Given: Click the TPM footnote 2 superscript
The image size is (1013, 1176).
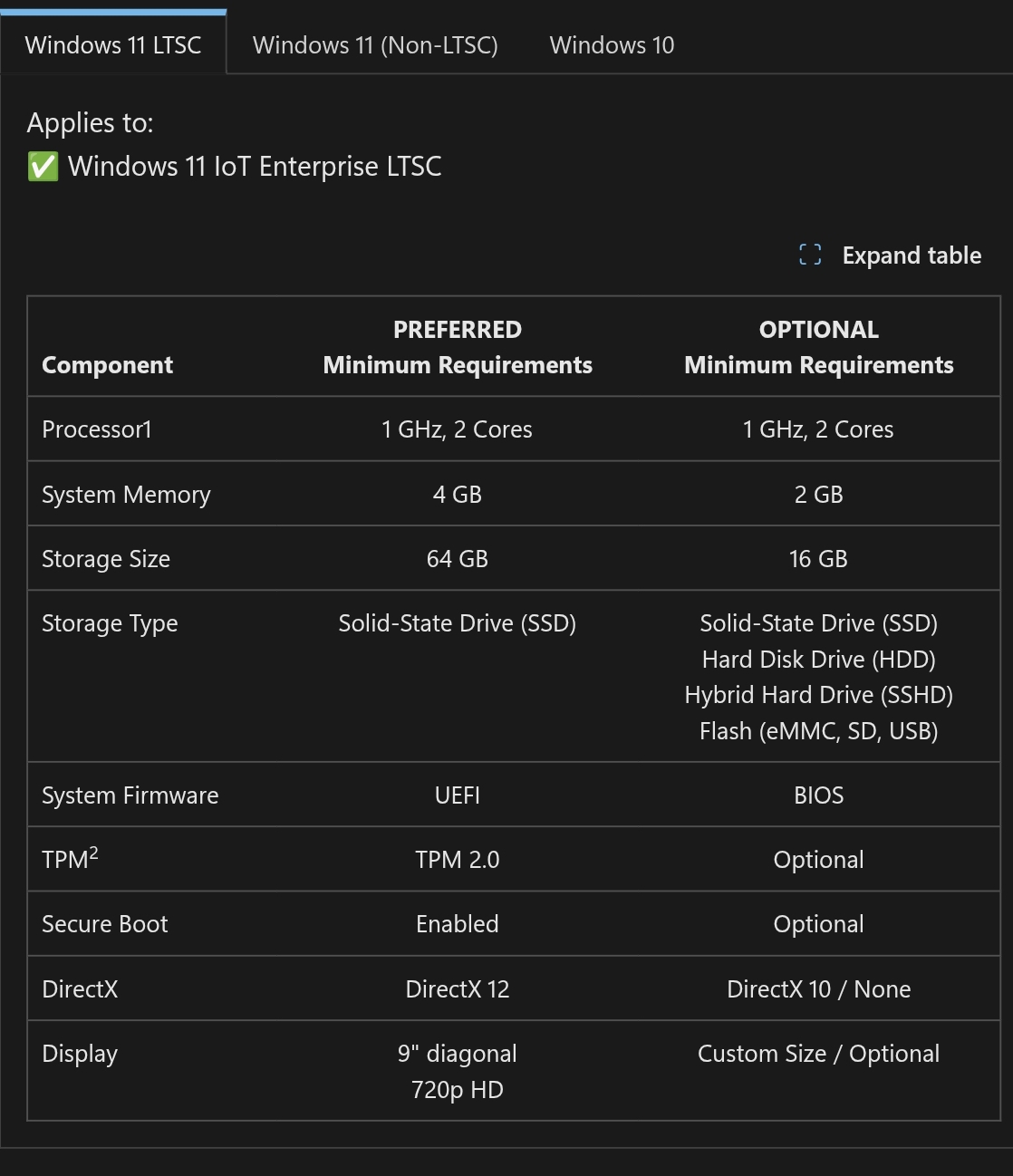Looking at the screenshot, I should click(94, 853).
